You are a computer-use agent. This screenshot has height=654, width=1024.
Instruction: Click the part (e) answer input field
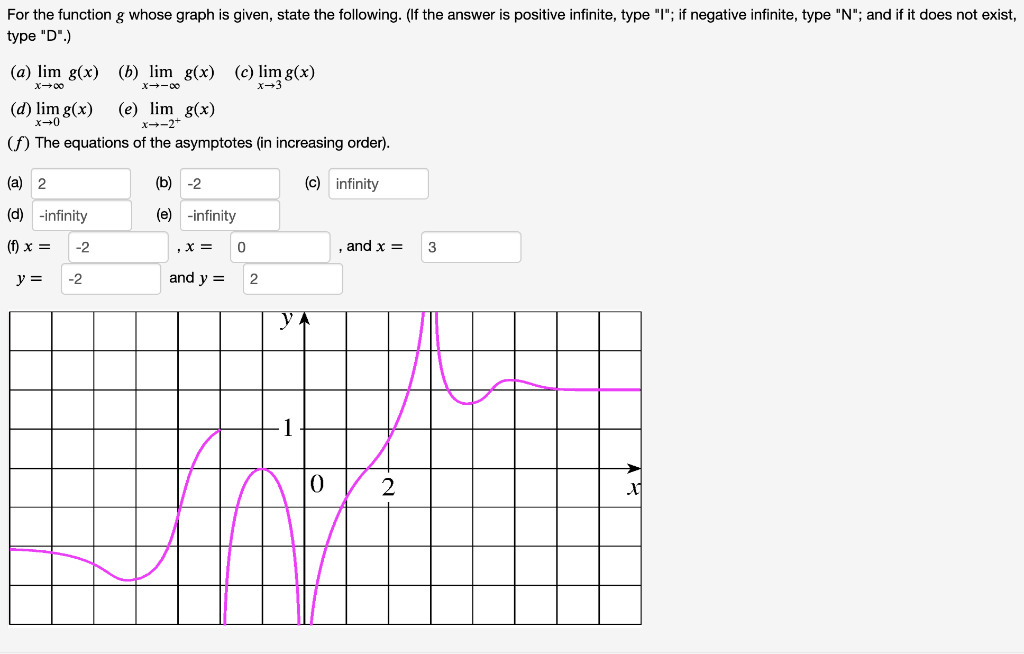[x=229, y=215]
